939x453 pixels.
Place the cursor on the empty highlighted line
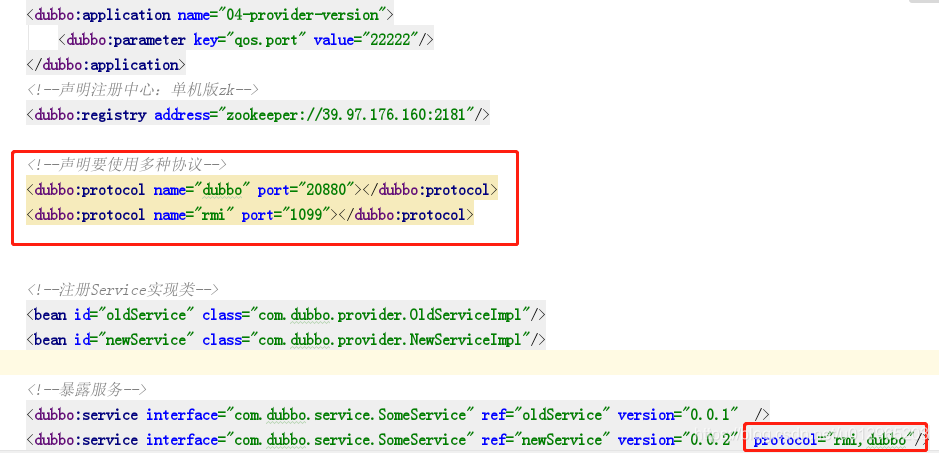pyautogui.click(x=470, y=363)
